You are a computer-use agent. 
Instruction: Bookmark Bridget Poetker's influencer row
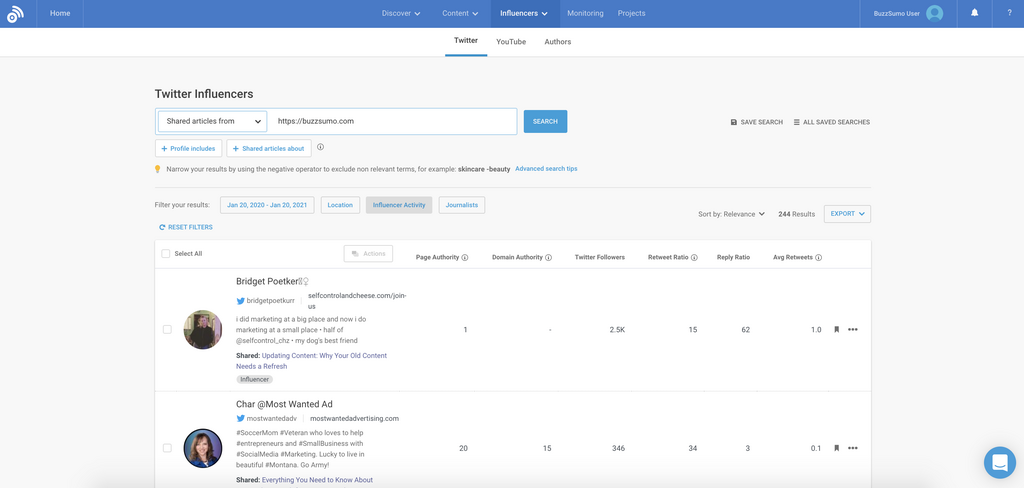click(x=836, y=330)
